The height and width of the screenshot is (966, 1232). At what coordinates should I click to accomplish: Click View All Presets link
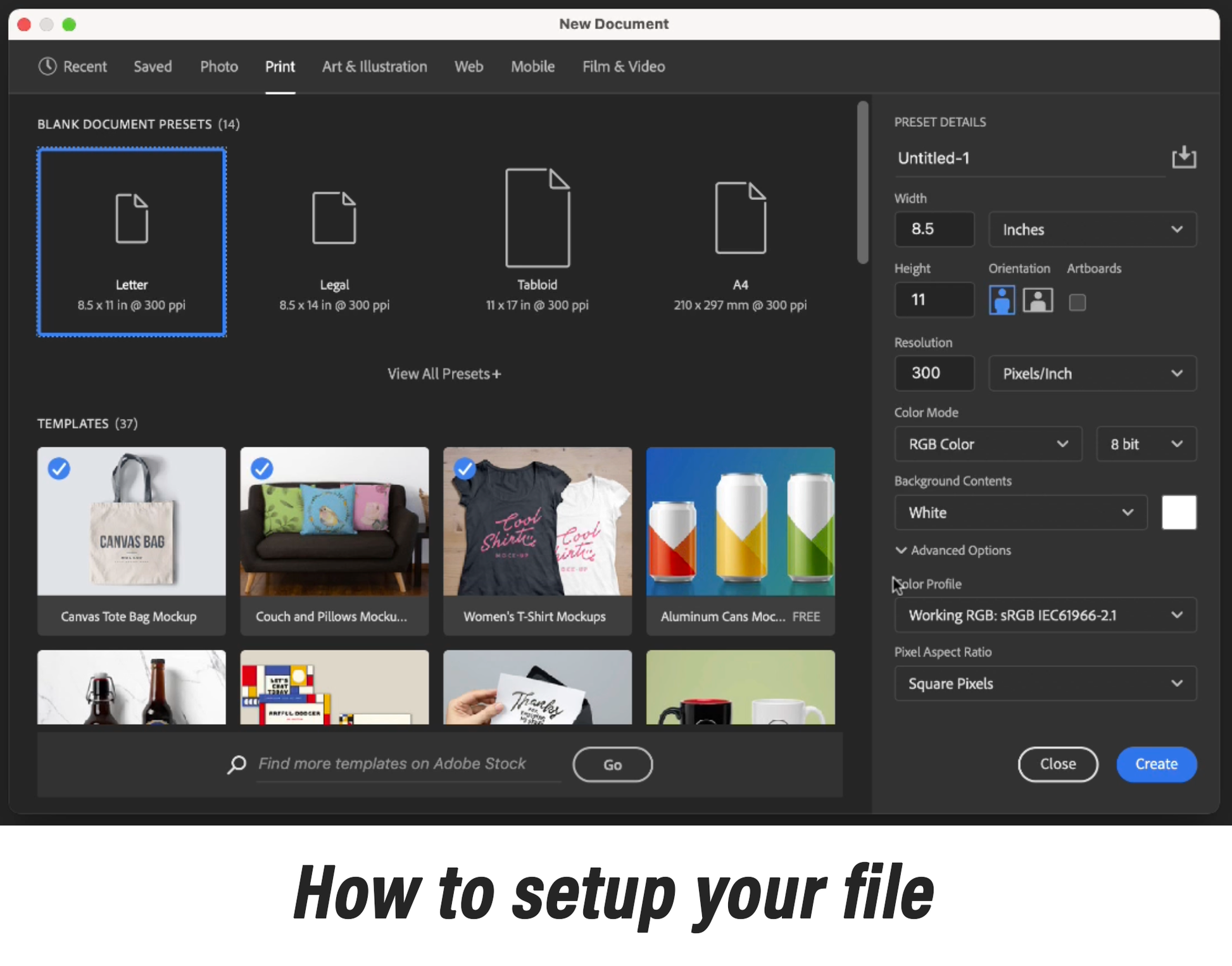[x=444, y=373]
